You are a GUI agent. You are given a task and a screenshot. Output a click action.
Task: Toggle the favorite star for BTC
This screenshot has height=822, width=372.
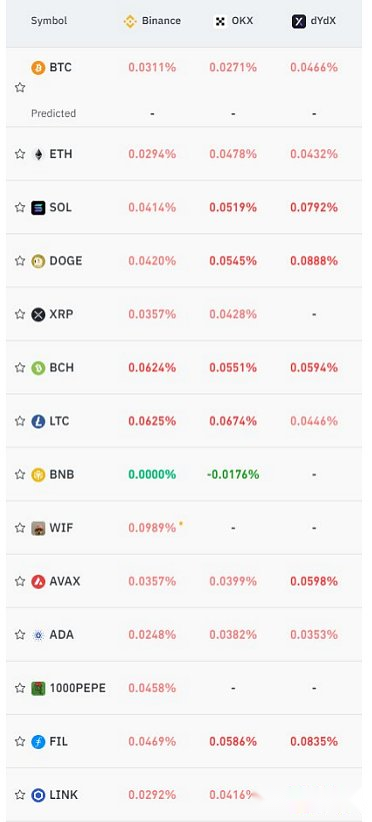(20, 88)
